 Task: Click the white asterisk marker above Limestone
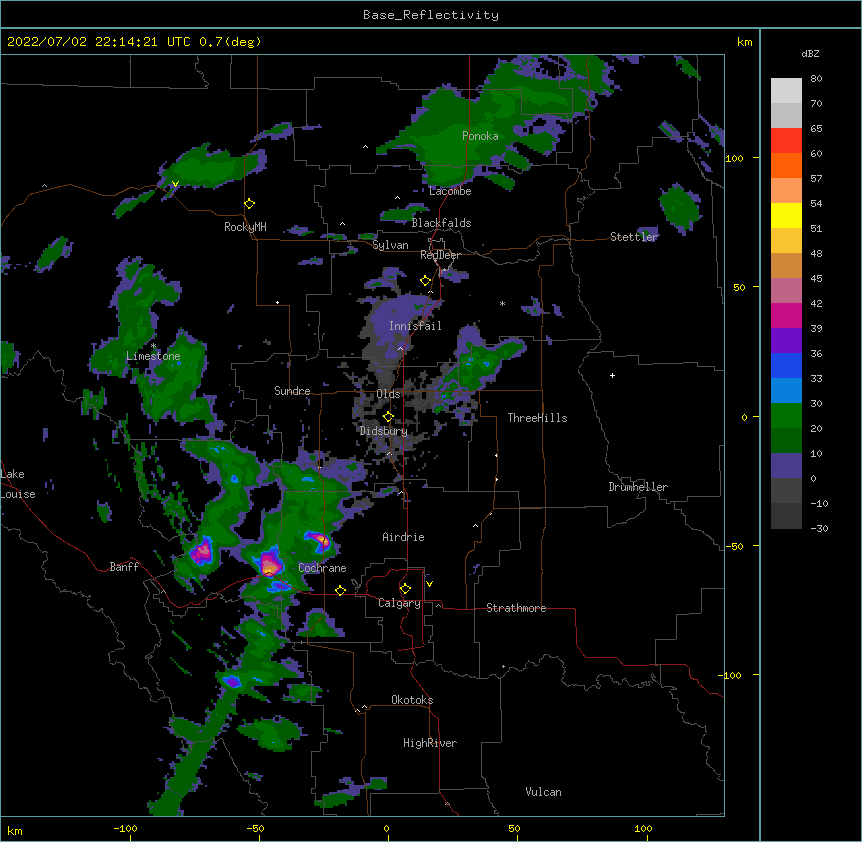coord(154,346)
